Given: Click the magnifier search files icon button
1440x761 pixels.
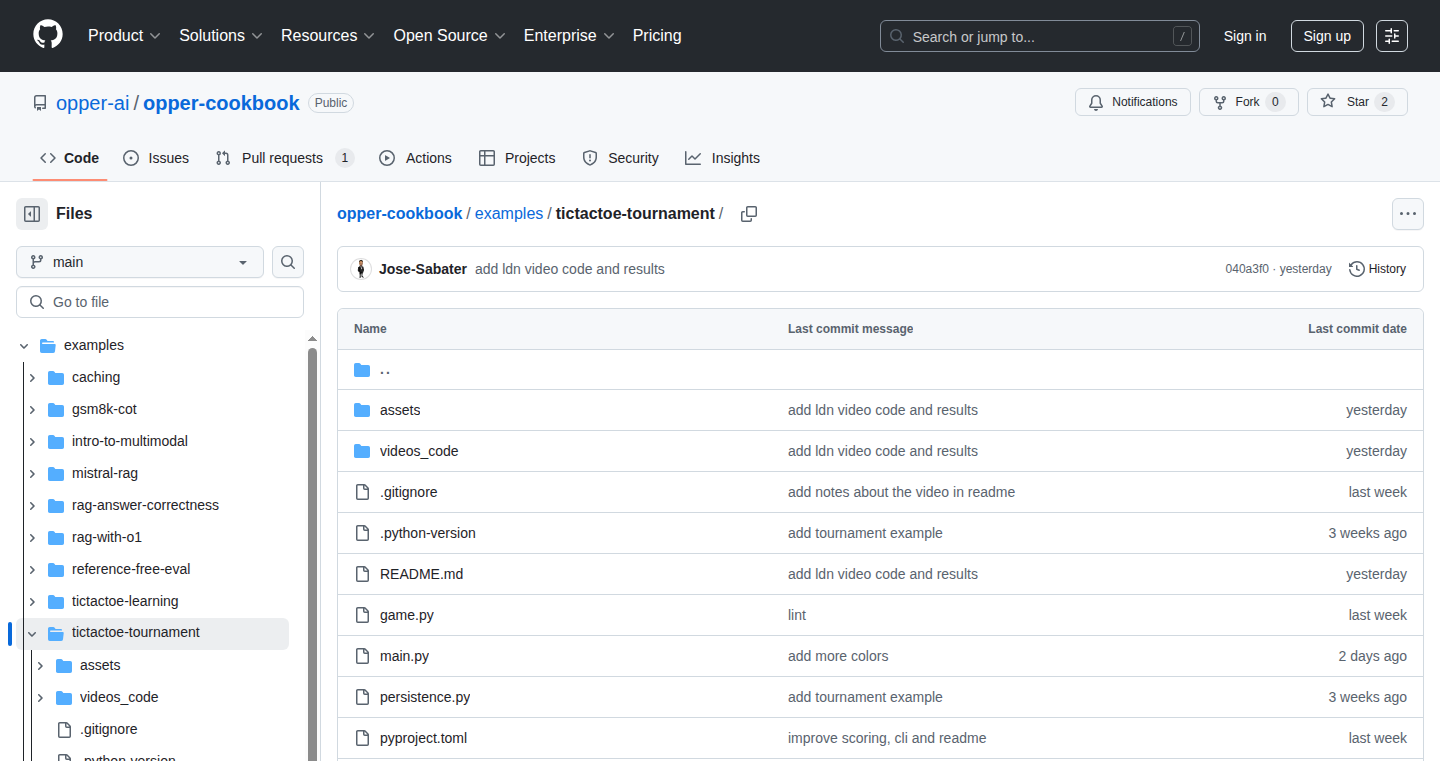Looking at the screenshot, I should click(x=288, y=262).
